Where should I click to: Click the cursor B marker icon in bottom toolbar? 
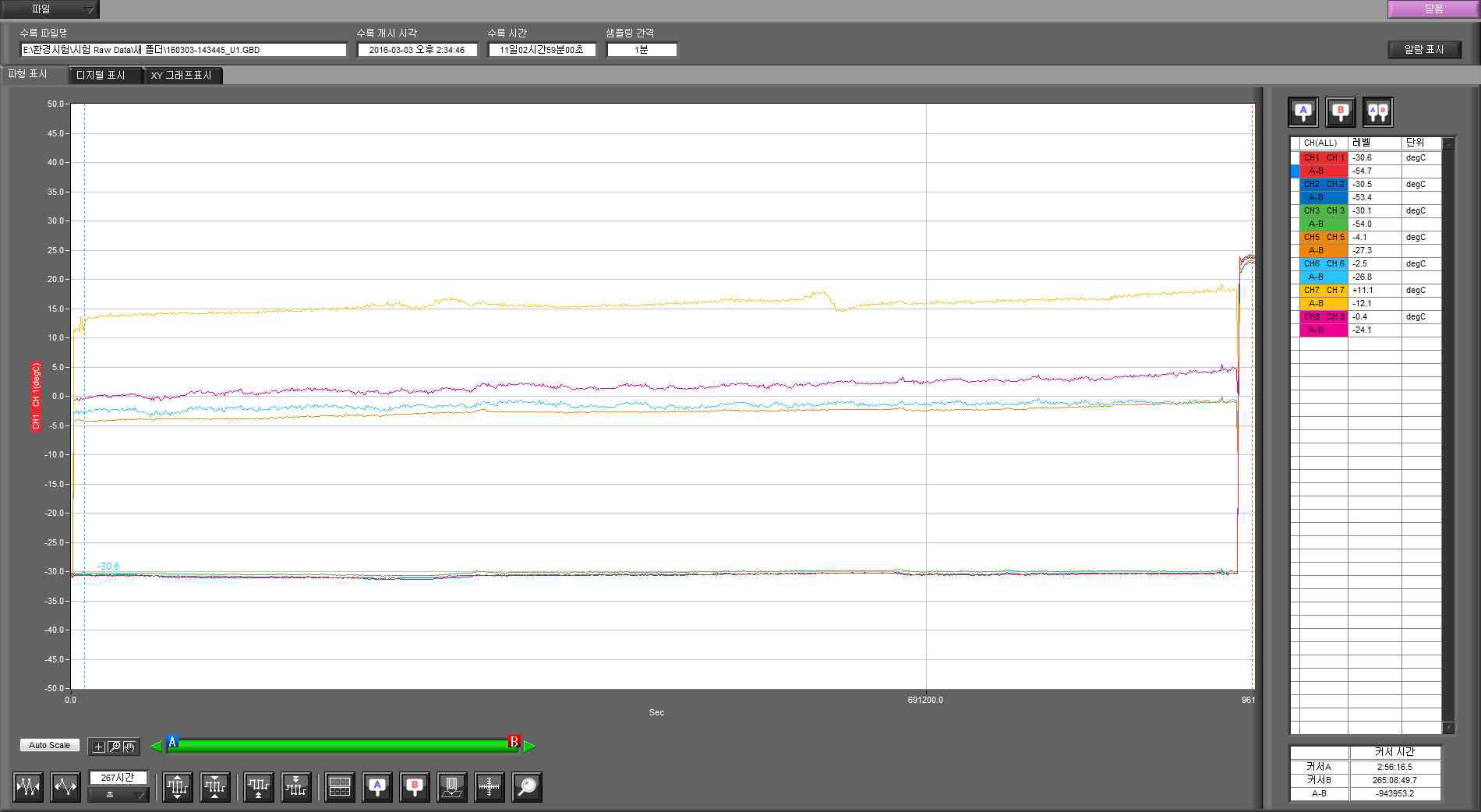click(x=415, y=787)
